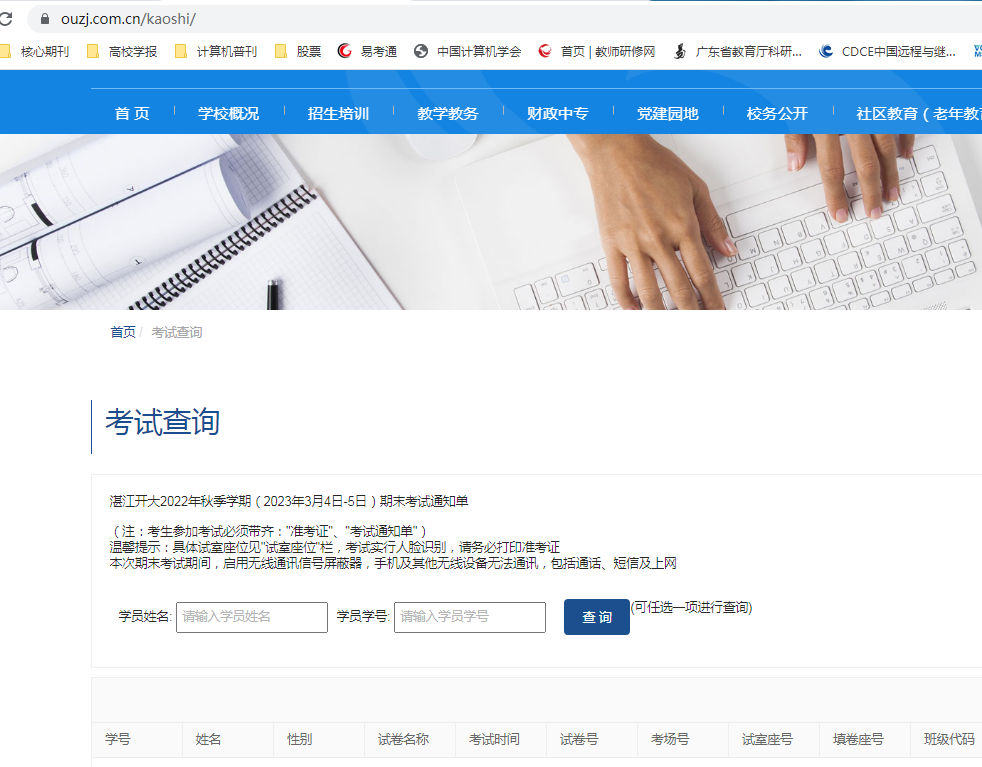Open the 中国计算机学会 bookmark

pos(468,51)
